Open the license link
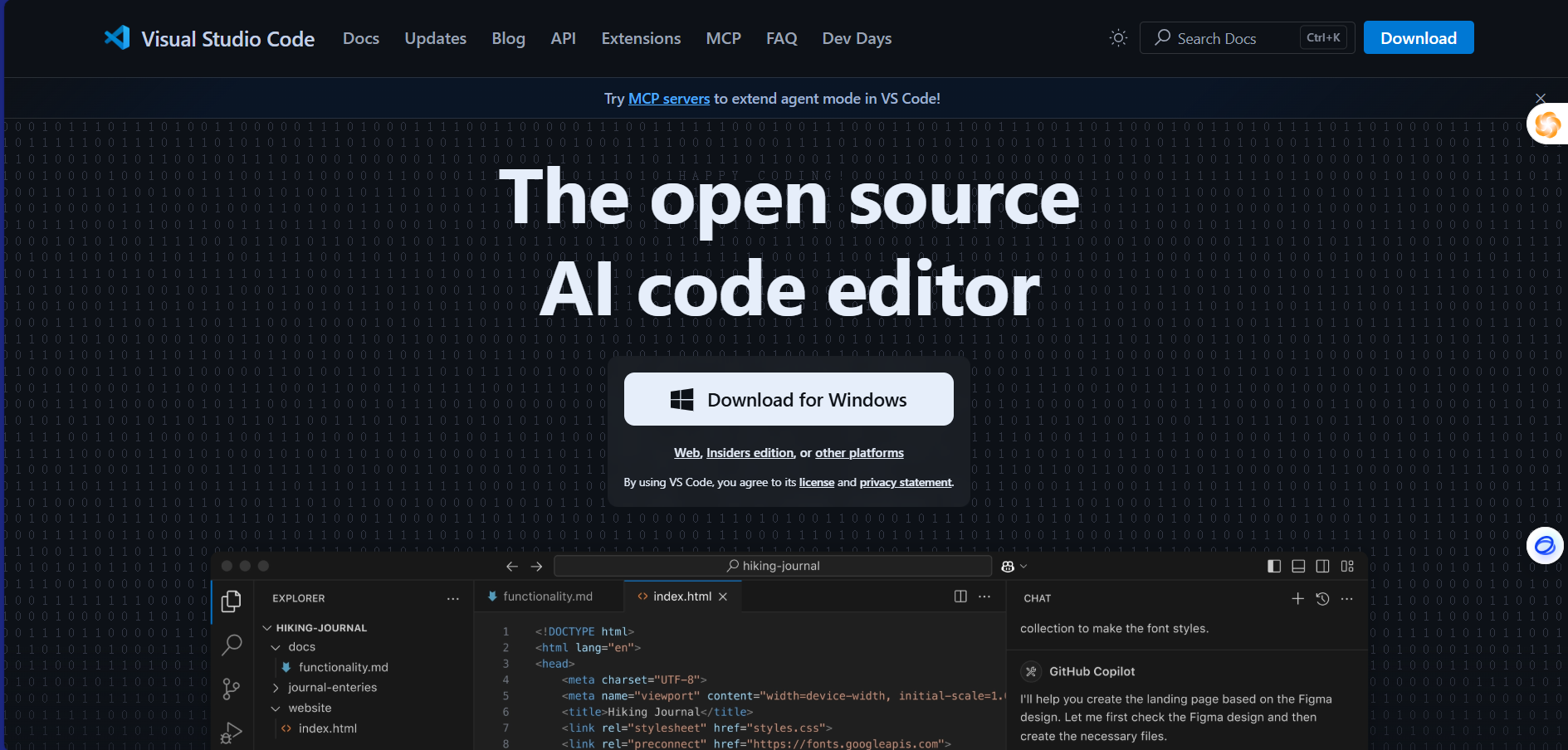The height and width of the screenshot is (750, 1568). pyautogui.click(x=817, y=483)
